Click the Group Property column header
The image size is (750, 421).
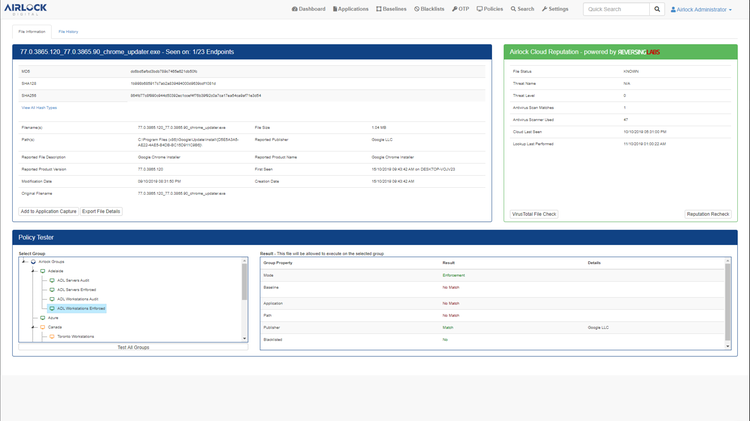click(x=278, y=263)
